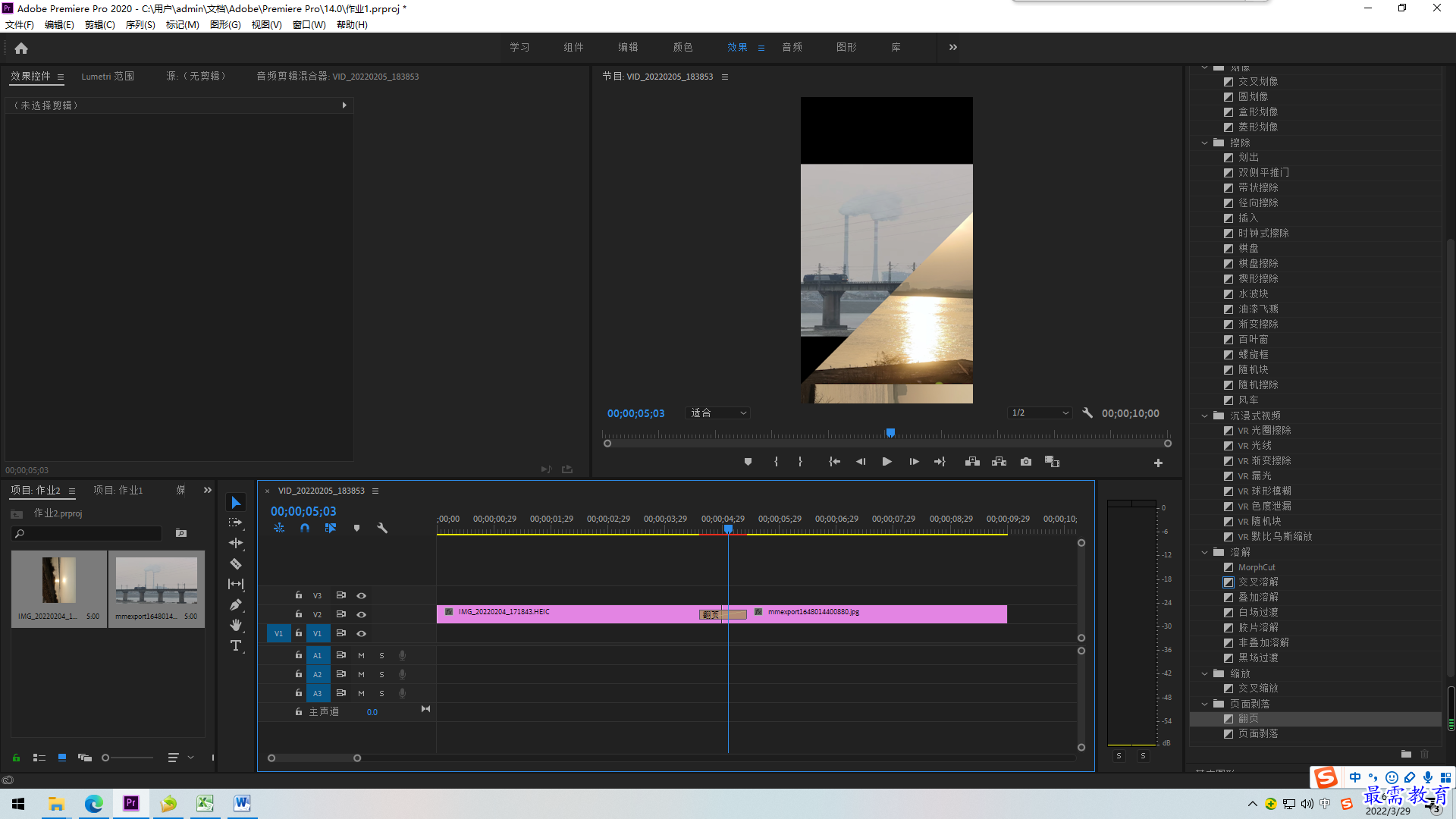Open the Lumetri 范围 tab
The image size is (1456, 819).
pyautogui.click(x=108, y=77)
